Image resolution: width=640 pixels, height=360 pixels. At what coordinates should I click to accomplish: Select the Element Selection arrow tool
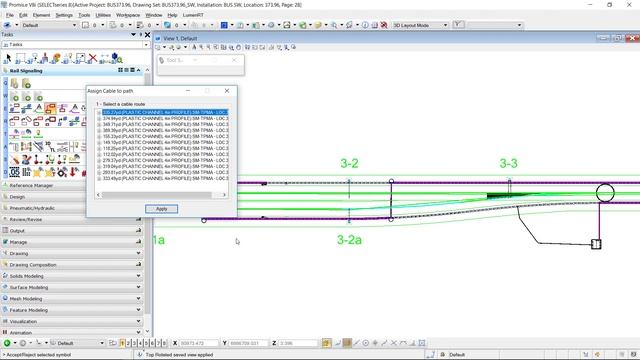point(8,58)
